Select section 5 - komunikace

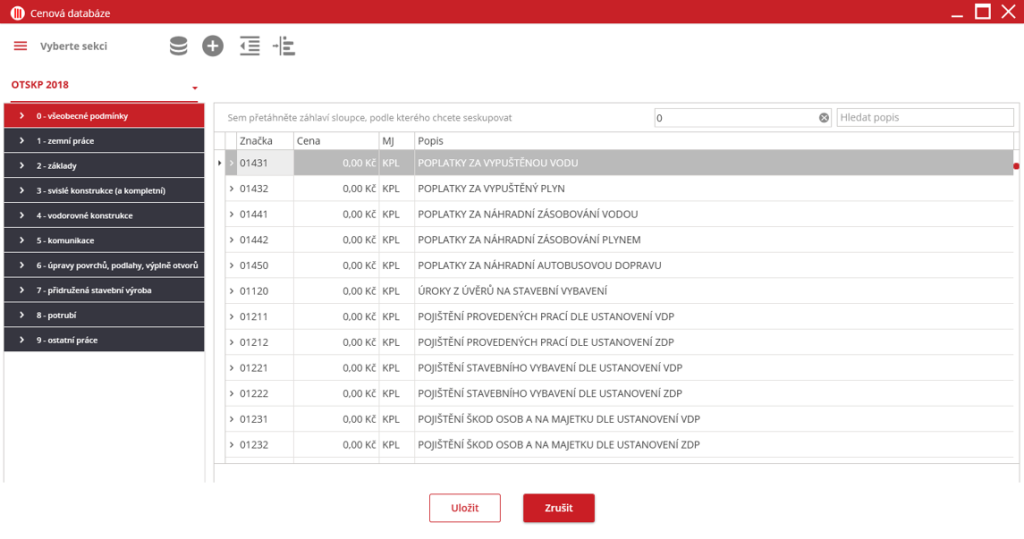(x=104, y=240)
